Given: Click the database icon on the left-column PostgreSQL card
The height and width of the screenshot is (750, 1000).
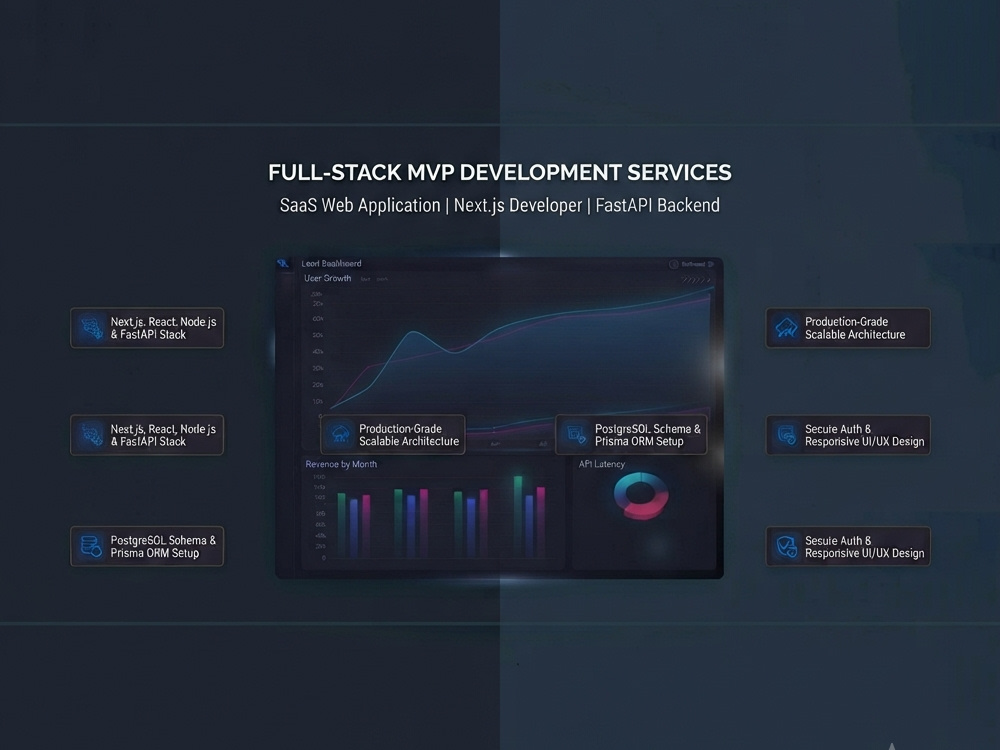Looking at the screenshot, I should [91, 546].
